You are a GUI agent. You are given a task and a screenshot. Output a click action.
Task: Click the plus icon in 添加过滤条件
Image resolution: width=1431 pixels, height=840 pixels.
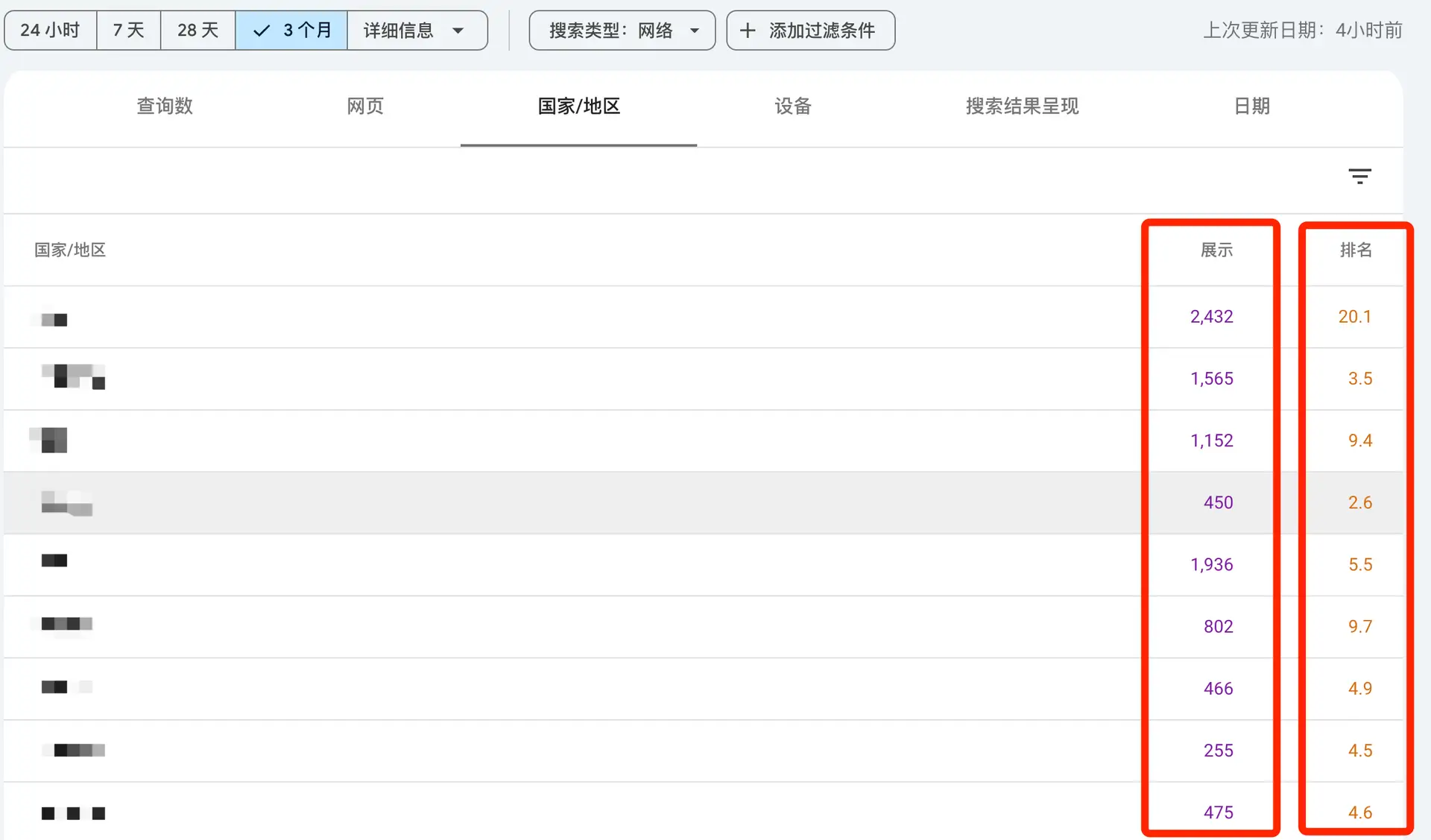(x=748, y=31)
